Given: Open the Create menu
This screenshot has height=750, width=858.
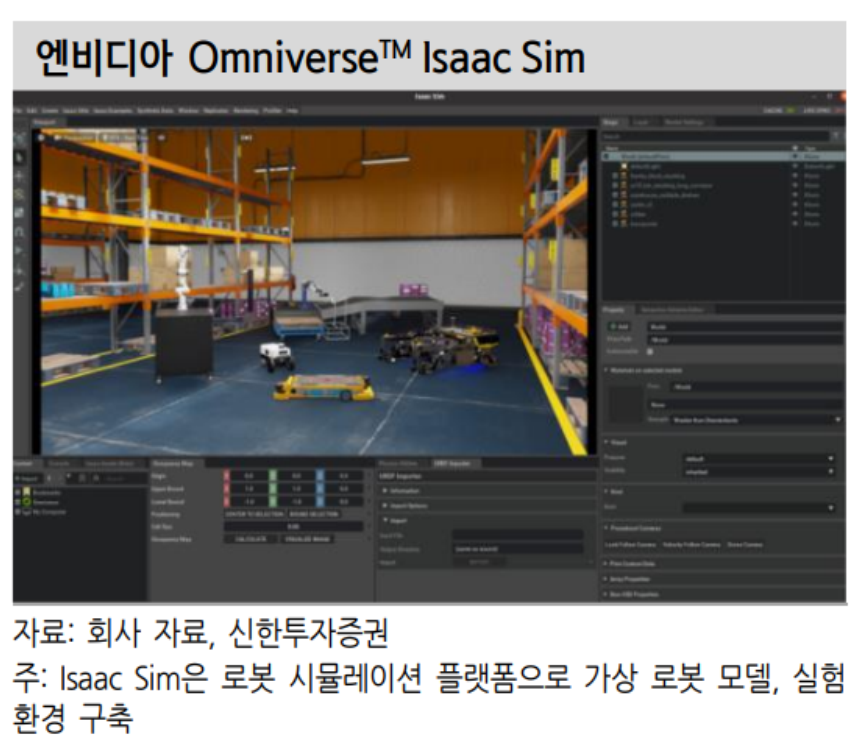Looking at the screenshot, I should [x=50, y=111].
